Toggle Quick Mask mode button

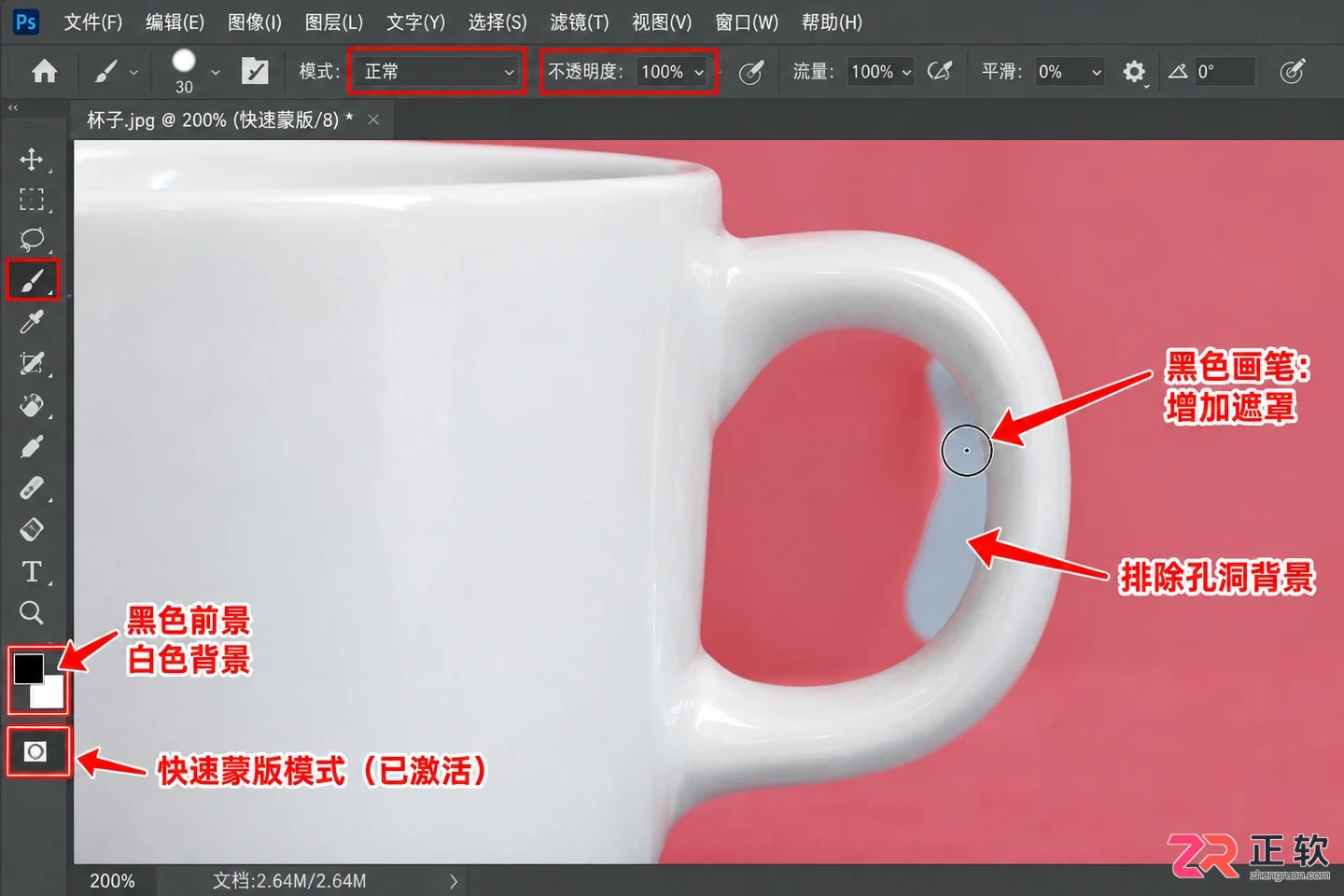35,752
